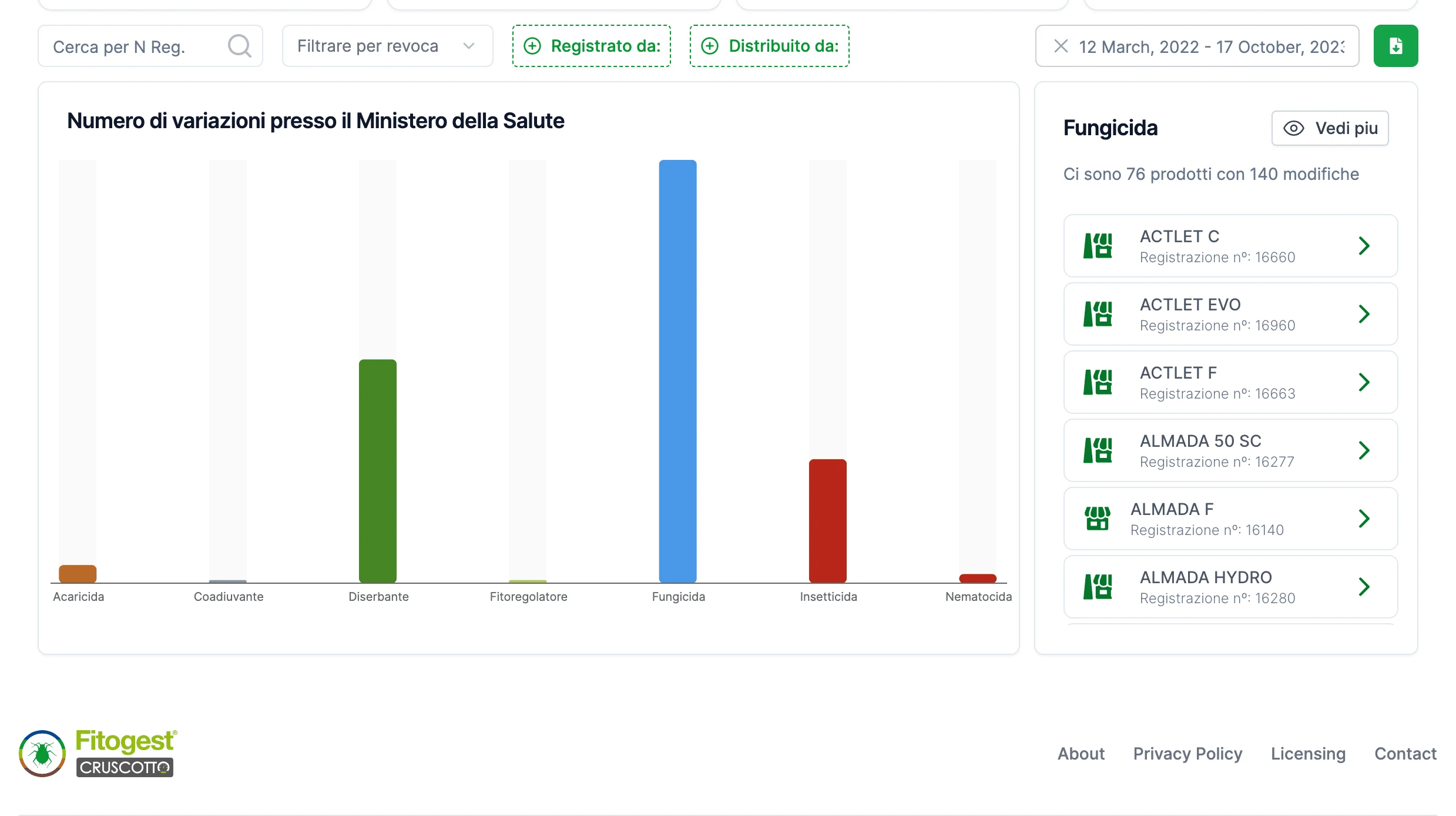Select the red Insetticida bar in chart

pyautogui.click(x=827, y=521)
